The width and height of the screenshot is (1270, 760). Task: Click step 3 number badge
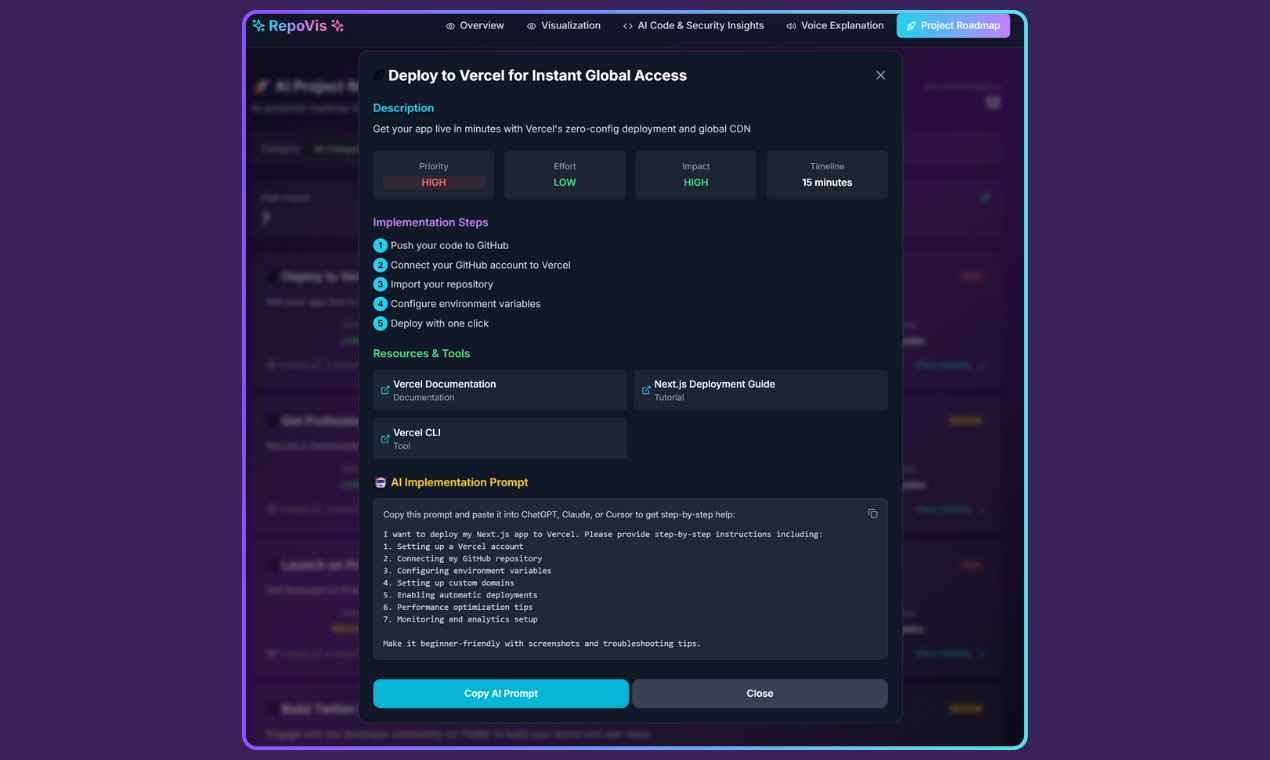[x=380, y=284]
